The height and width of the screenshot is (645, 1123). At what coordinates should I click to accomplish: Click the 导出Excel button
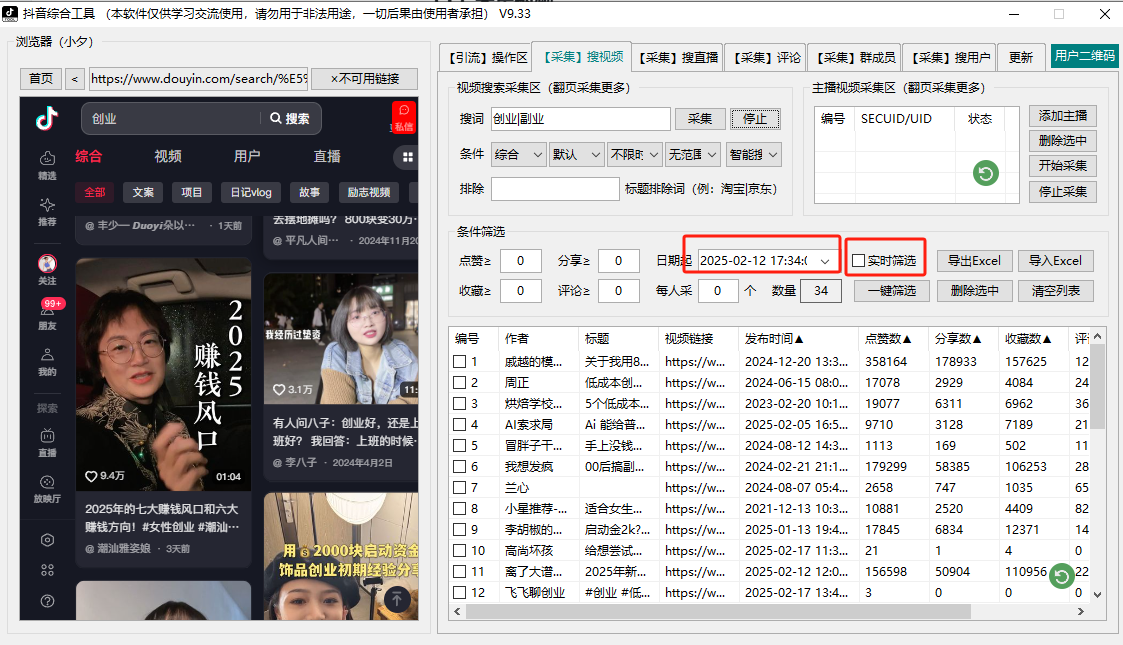click(x=974, y=261)
